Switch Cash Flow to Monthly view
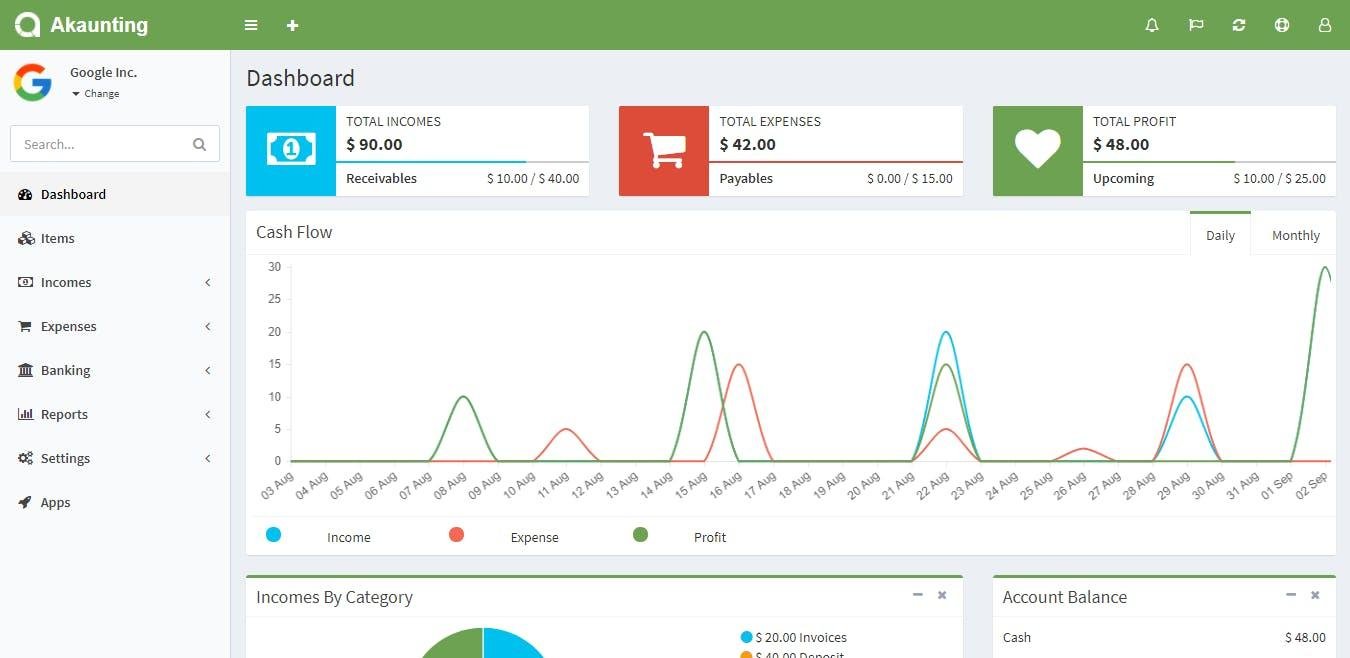This screenshot has height=658, width=1350. pyautogui.click(x=1295, y=234)
